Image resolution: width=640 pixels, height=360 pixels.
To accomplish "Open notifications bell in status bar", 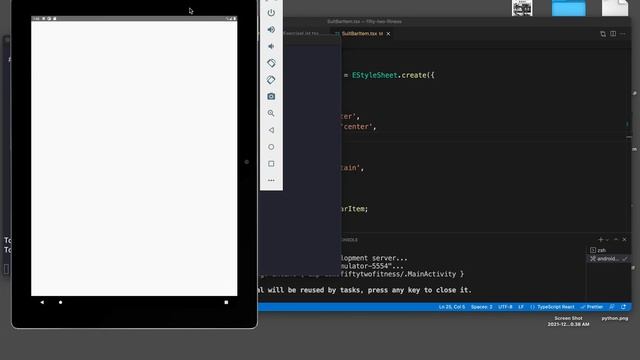I will pyautogui.click(x=624, y=307).
